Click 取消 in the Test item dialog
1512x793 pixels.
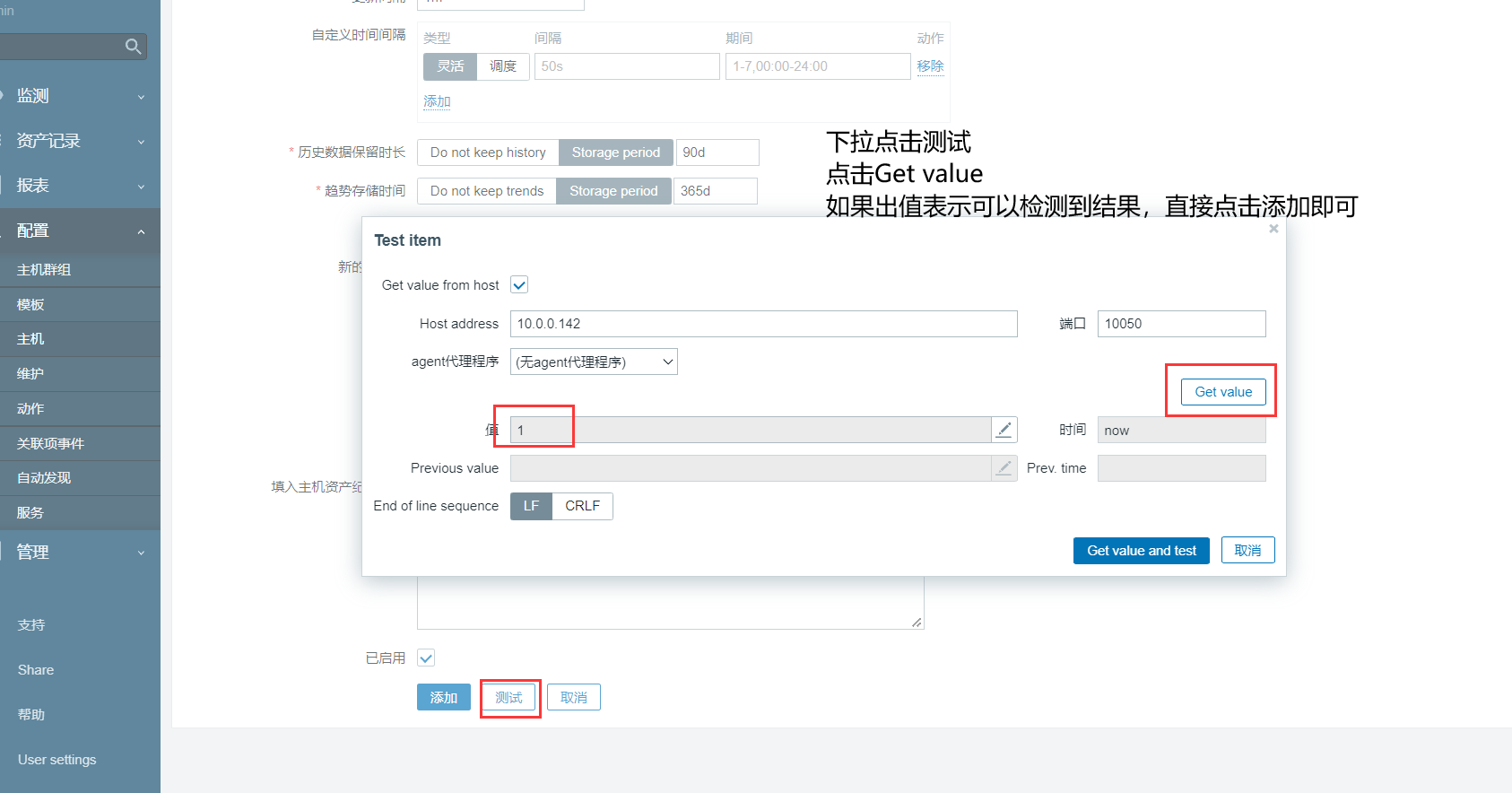tap(1247, 551)
